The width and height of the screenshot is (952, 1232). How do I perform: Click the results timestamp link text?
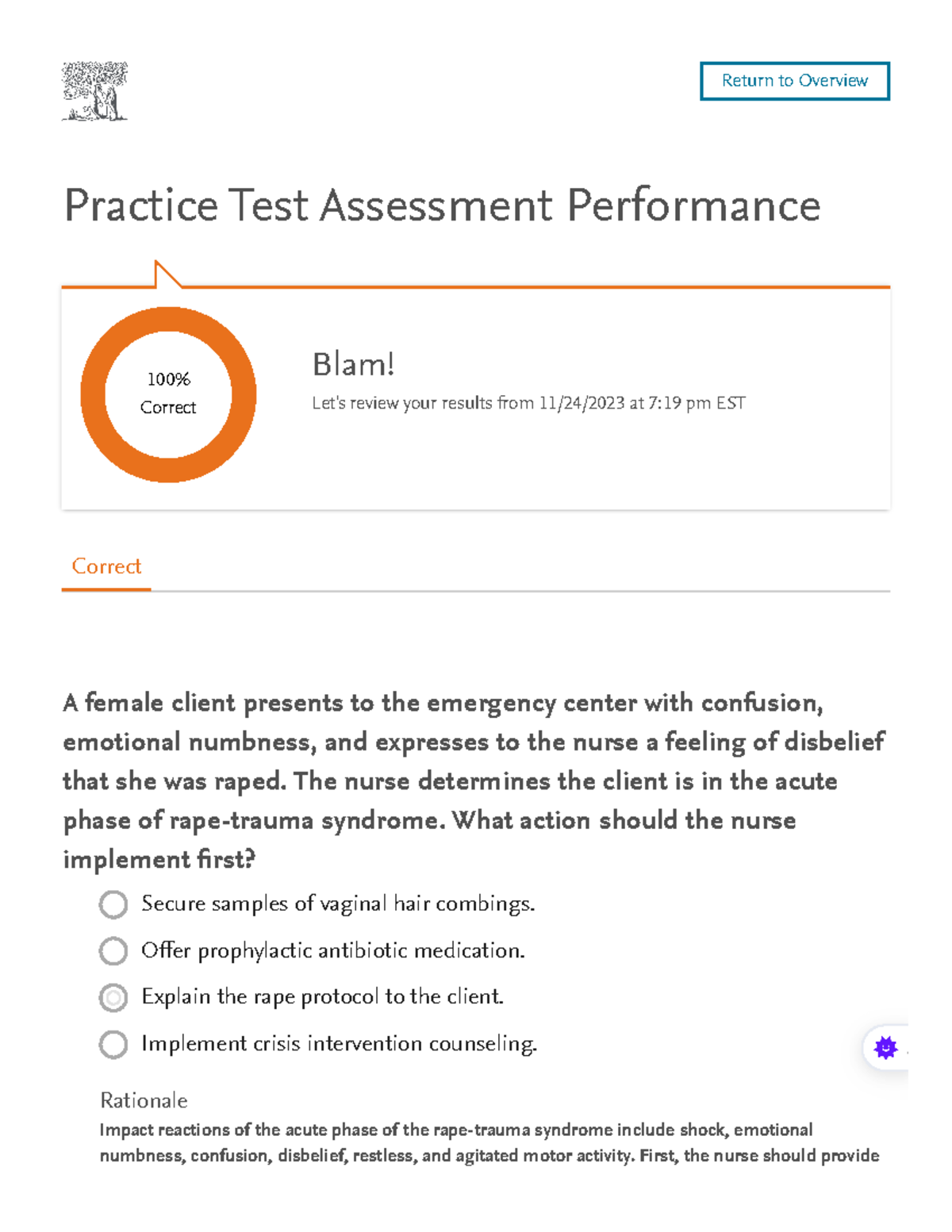pyautogui.click(x=528, y=402)
